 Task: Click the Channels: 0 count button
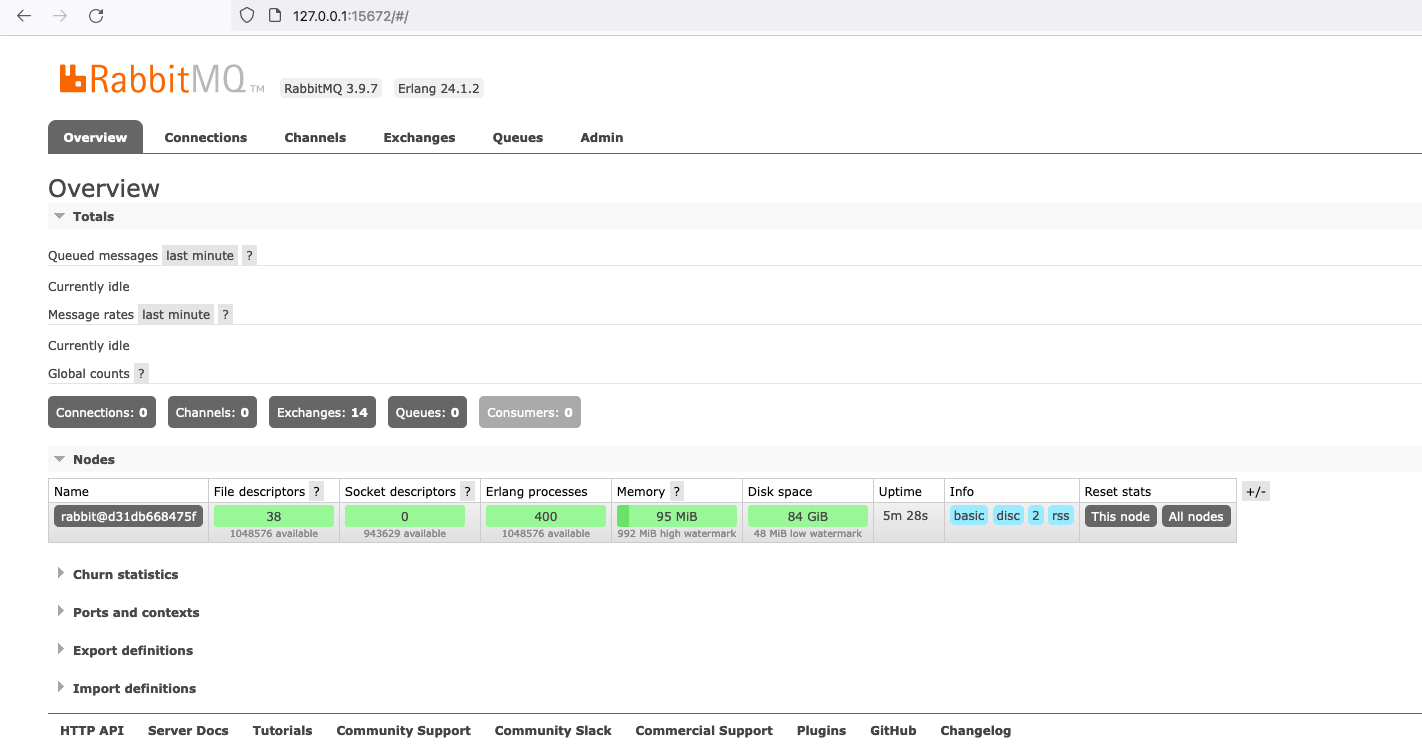212,412
